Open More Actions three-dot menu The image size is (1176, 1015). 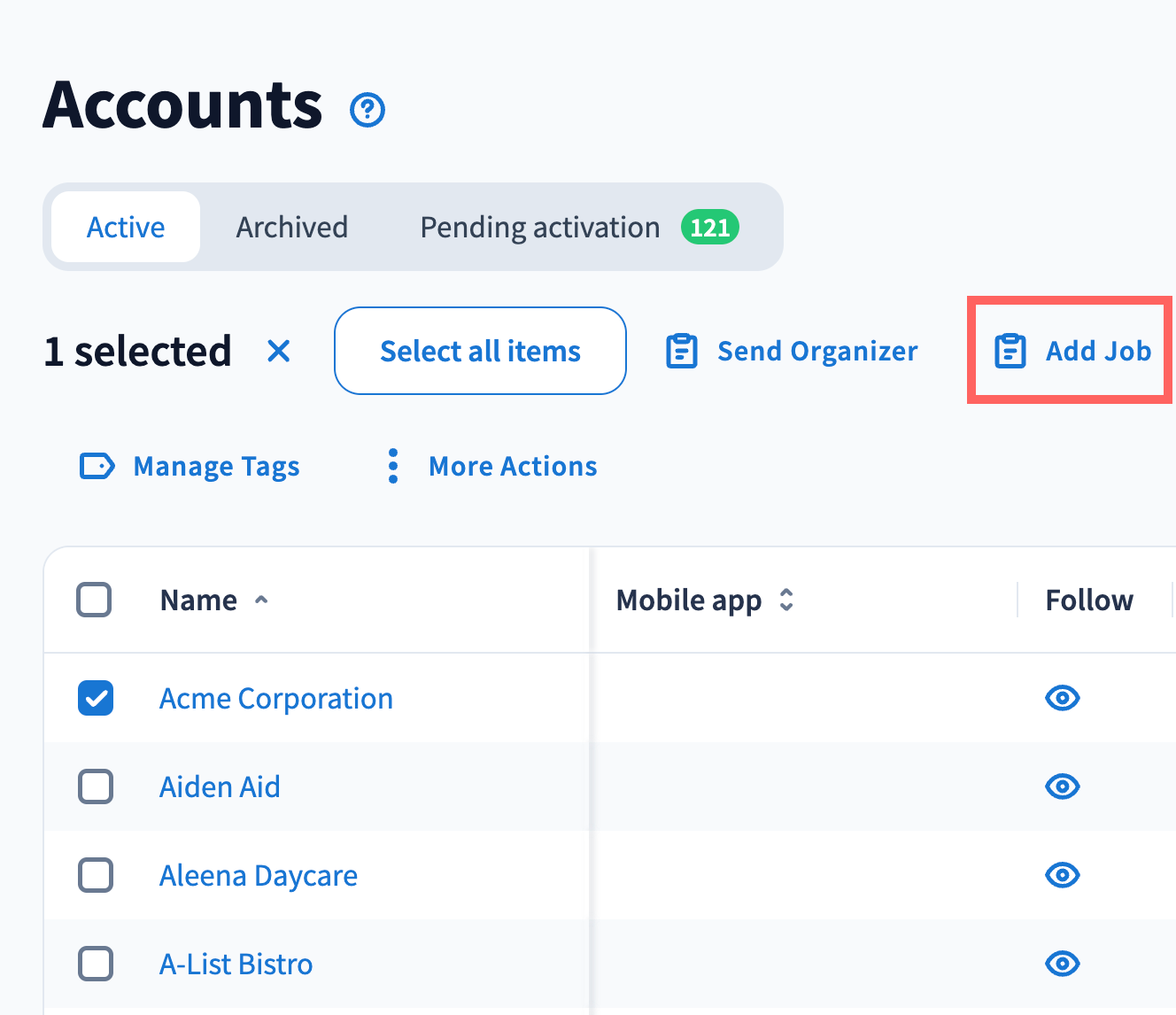tap(393, 466)
